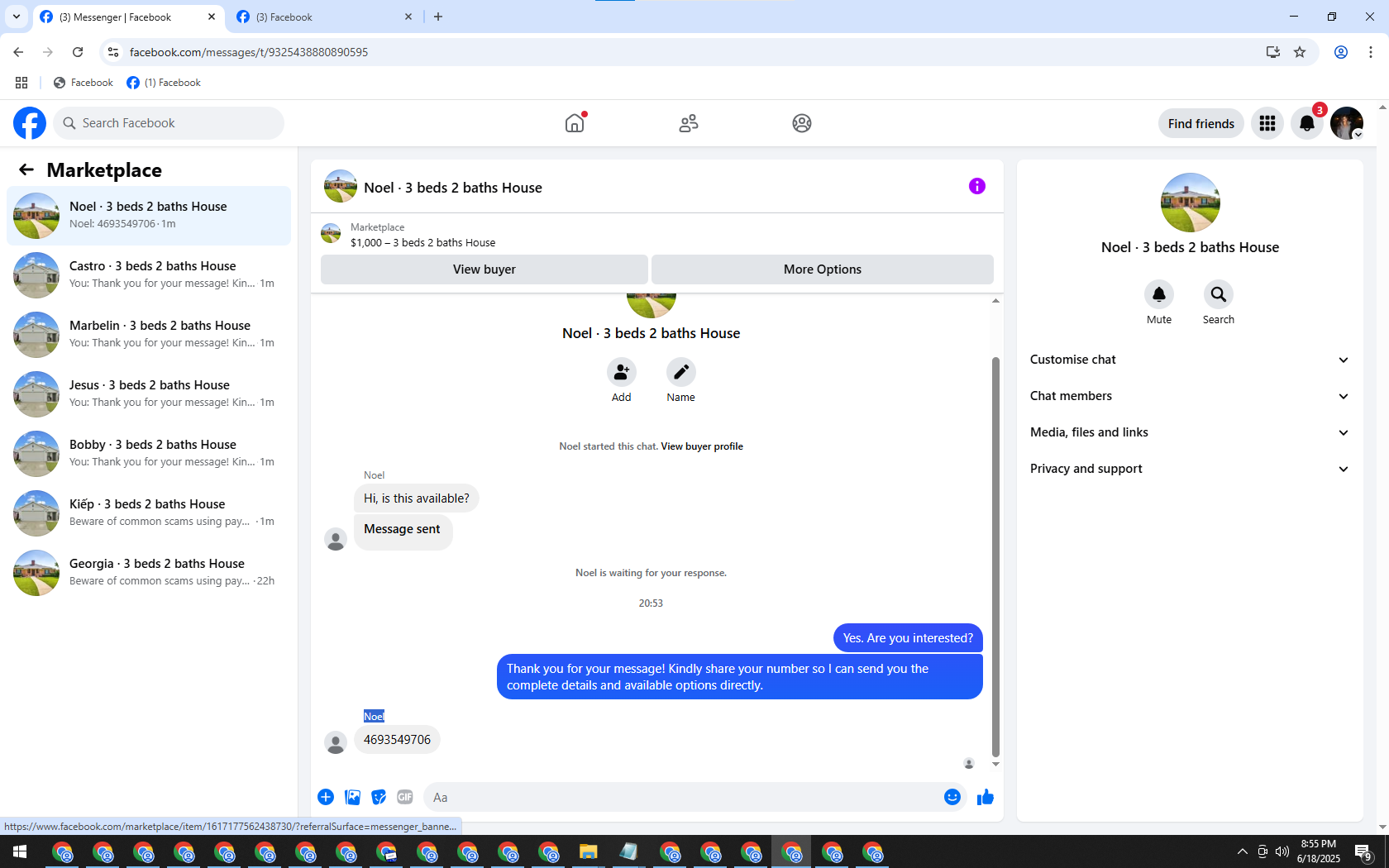Image resolution: width=1389 pixels, height=868 pixels.
Task: Open the Windows Start menu
Action: 20,851
